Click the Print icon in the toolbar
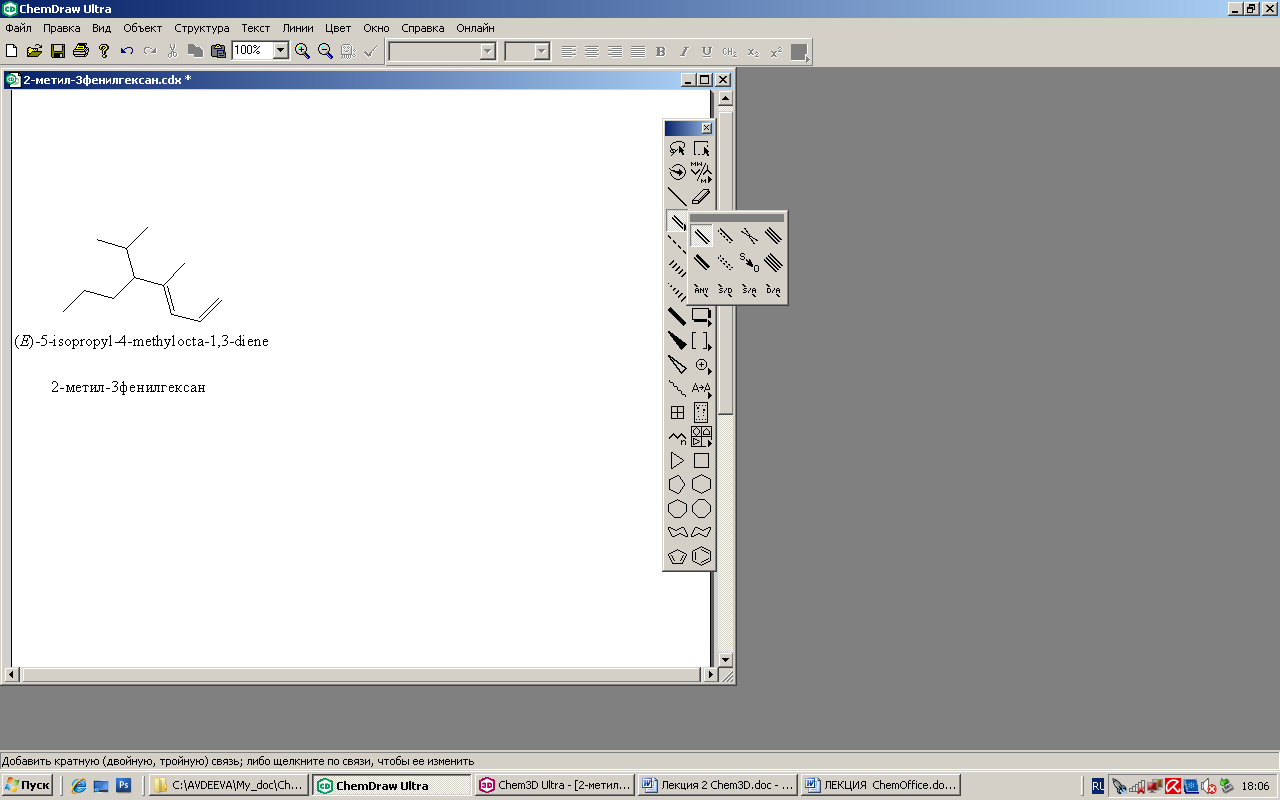The height and width of the screenshot is (800, 1280). pos(80,51)
